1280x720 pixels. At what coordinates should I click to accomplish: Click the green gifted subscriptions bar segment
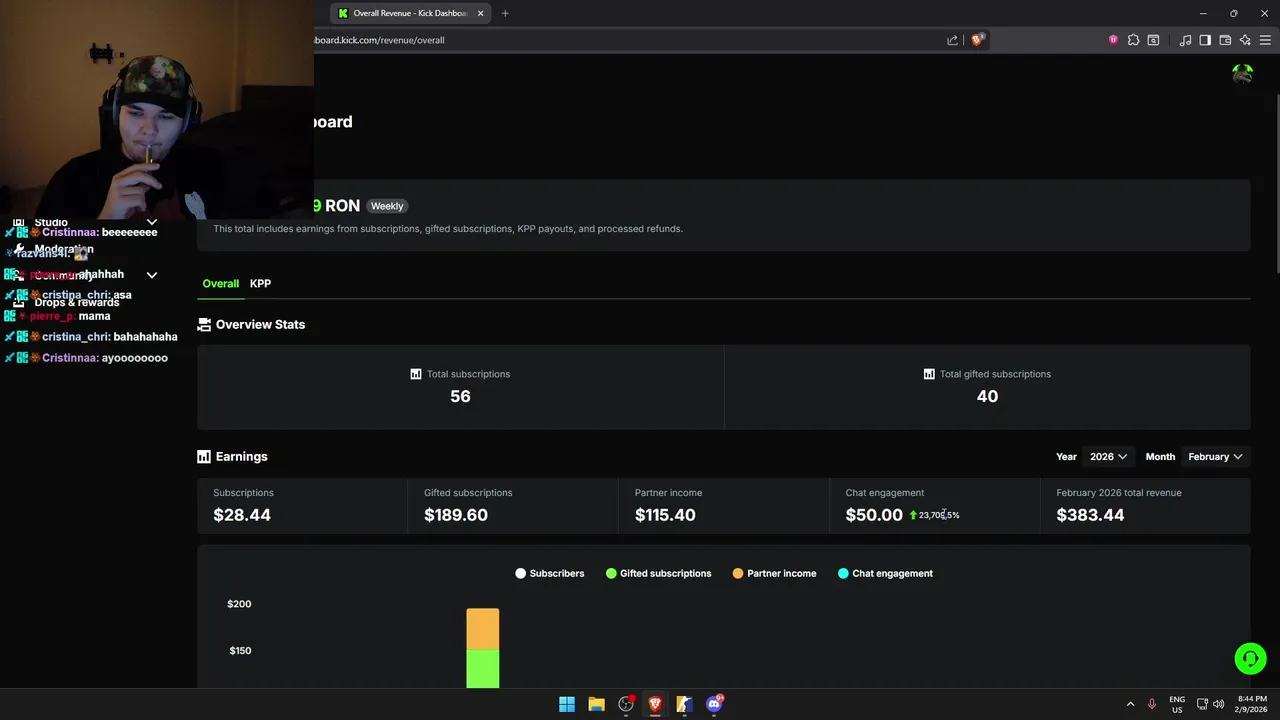(482, 669)
